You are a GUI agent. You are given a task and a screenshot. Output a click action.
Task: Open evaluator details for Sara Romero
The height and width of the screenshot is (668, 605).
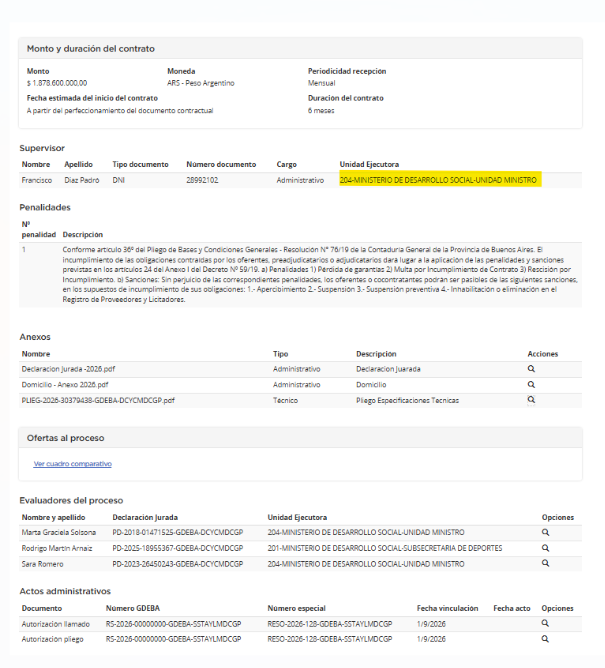(545, 564)
